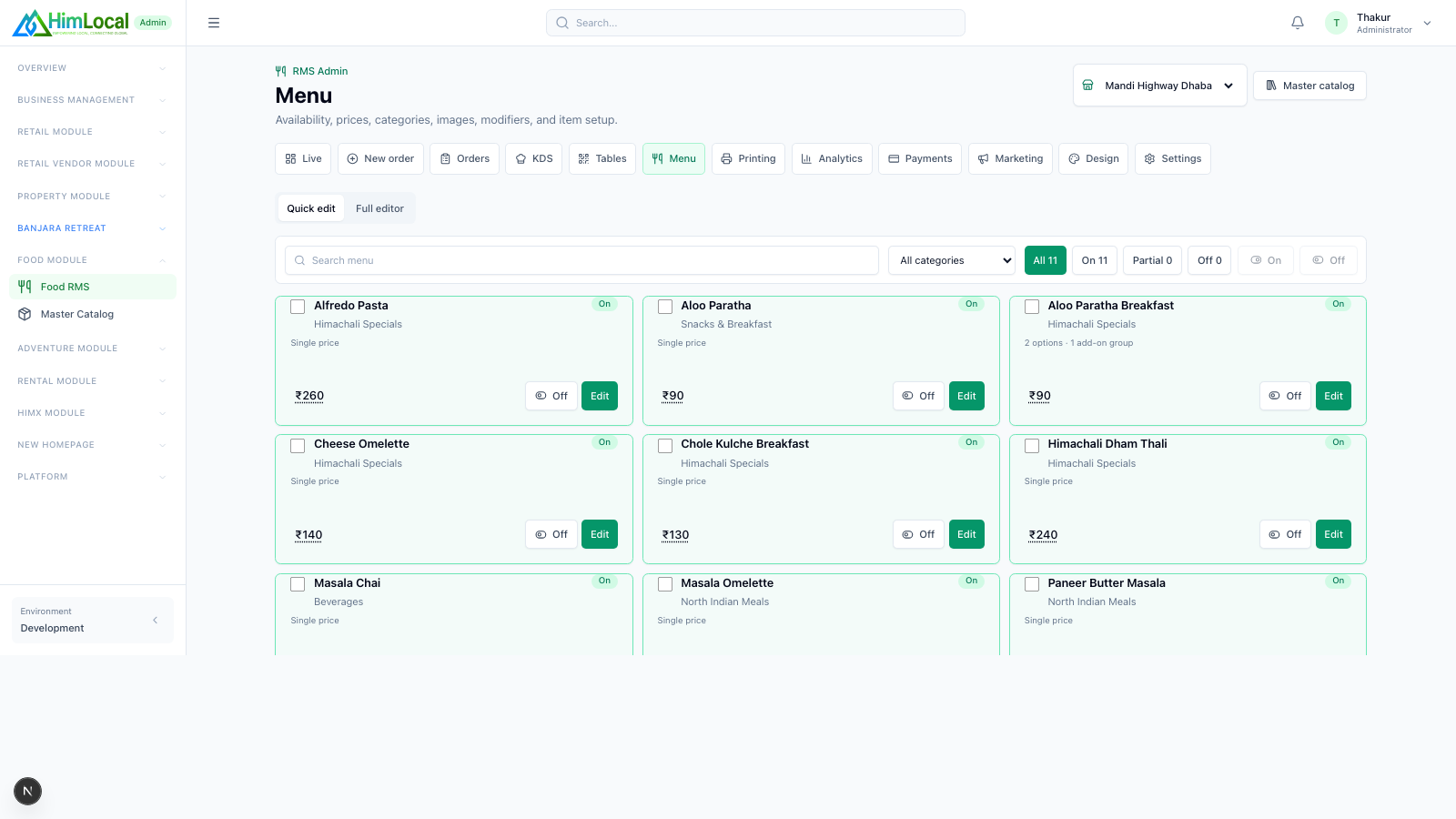This screenshot has width=1456, height=819.
Task: Expand the Retail Module sidebar section
Action: (93, 132)
